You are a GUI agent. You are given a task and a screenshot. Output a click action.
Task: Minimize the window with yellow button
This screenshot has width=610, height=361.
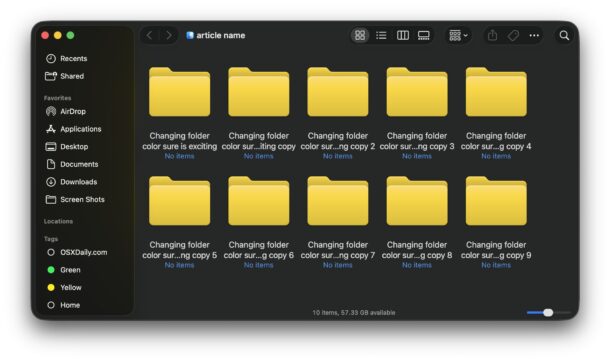point(58,35)
